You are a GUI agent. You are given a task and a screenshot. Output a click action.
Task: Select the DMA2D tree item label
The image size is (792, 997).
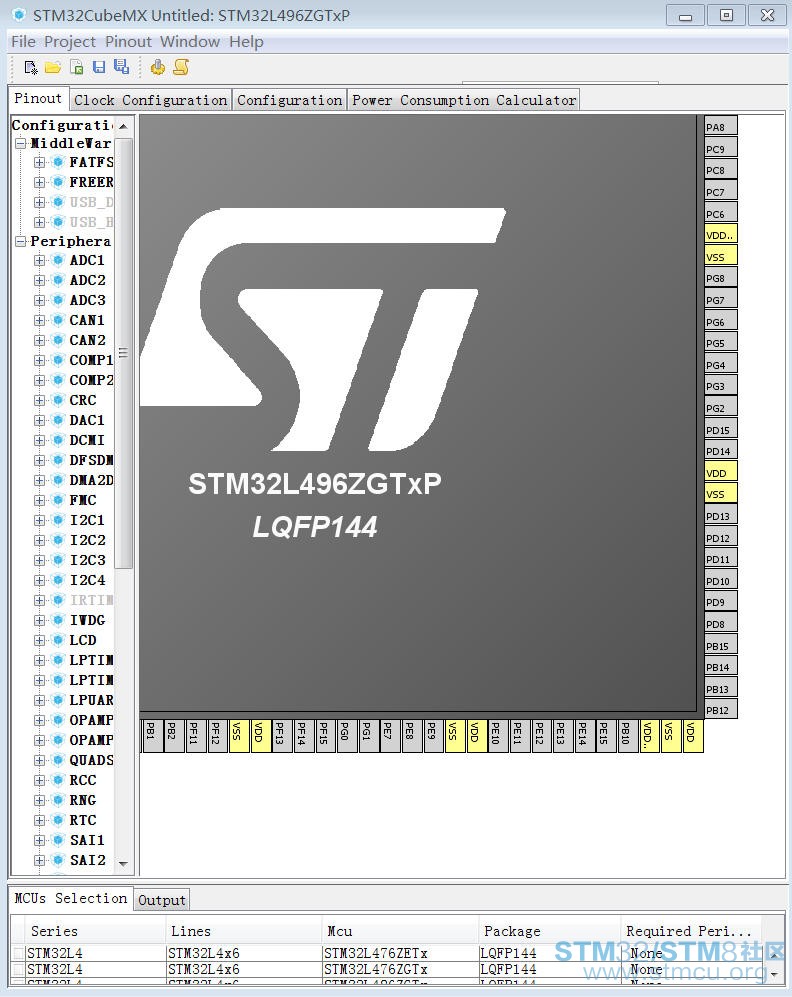pos(92,480)
